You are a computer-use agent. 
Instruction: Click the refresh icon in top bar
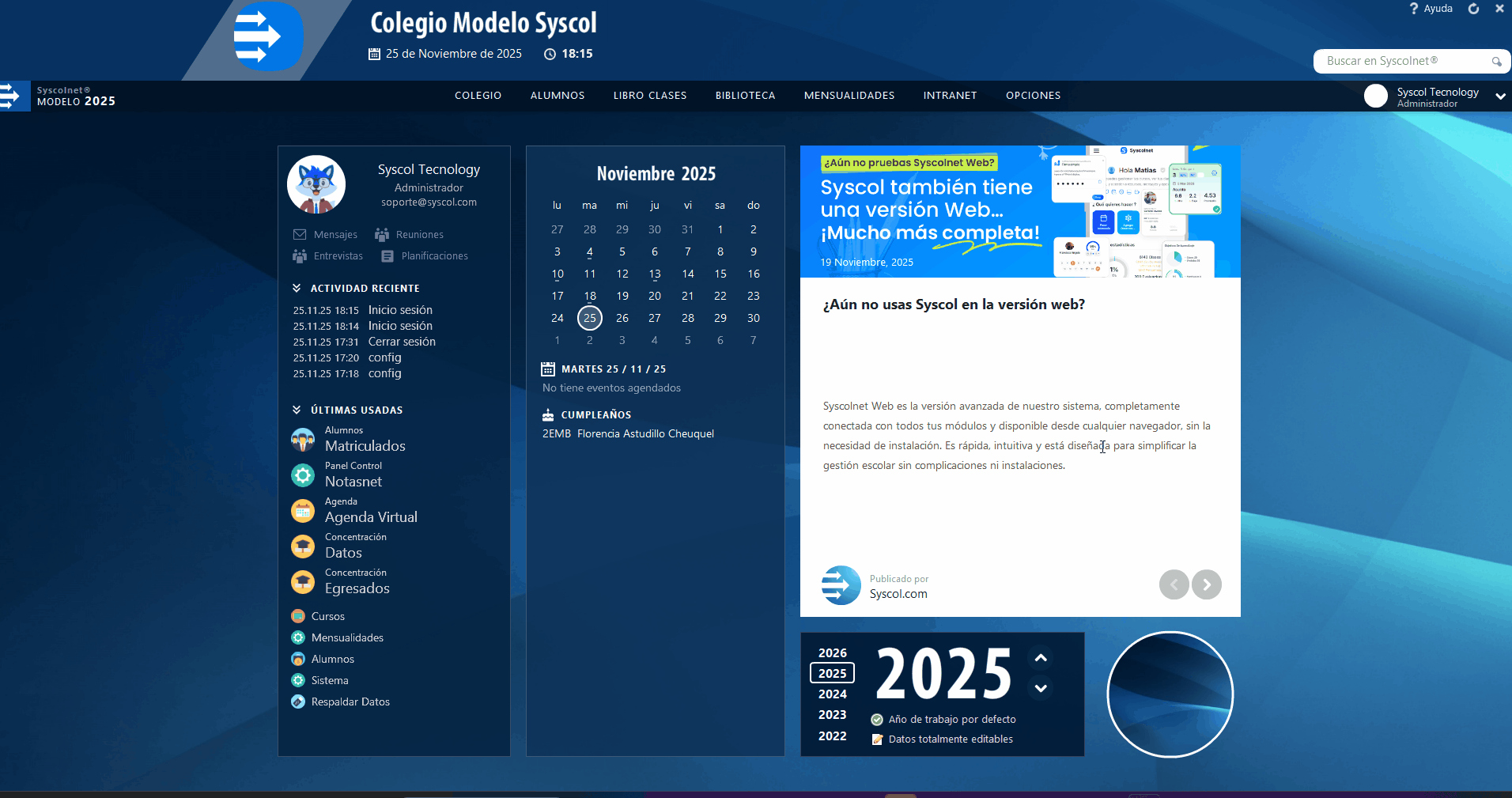tap(1474, 9)
